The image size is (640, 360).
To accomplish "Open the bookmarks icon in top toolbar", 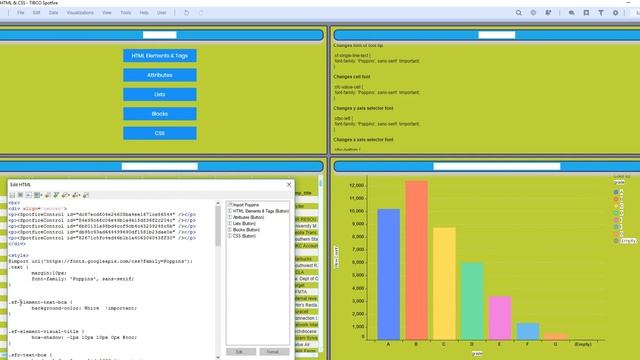I will [x=586, y=13].
